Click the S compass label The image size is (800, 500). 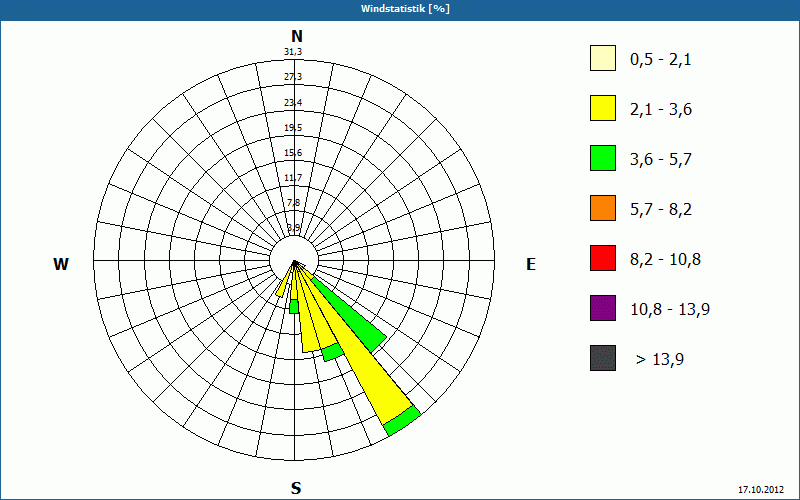(296, 489)
